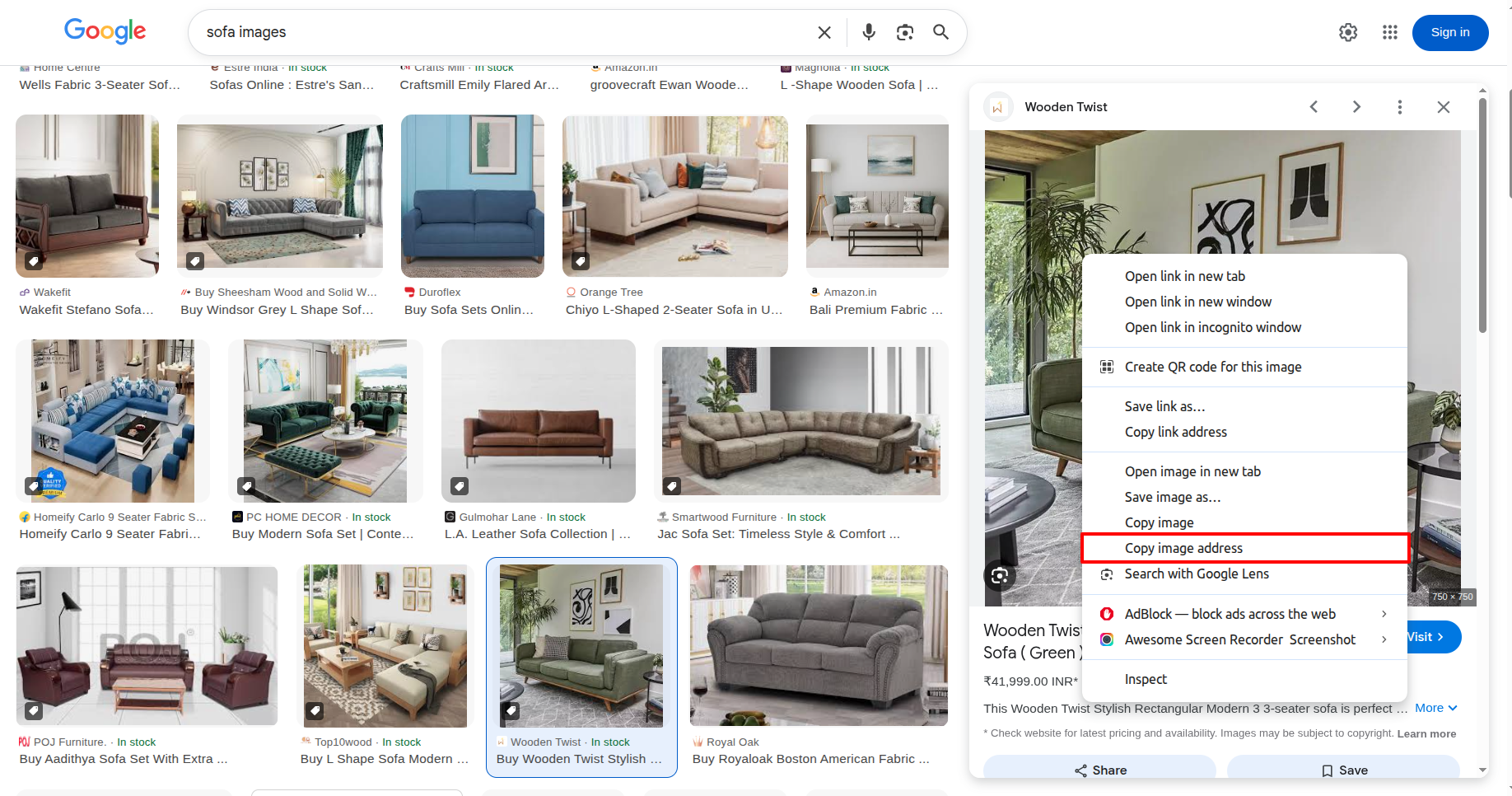
Task: Open Google quick settings gear
Action: click(x=1348, y=32)
